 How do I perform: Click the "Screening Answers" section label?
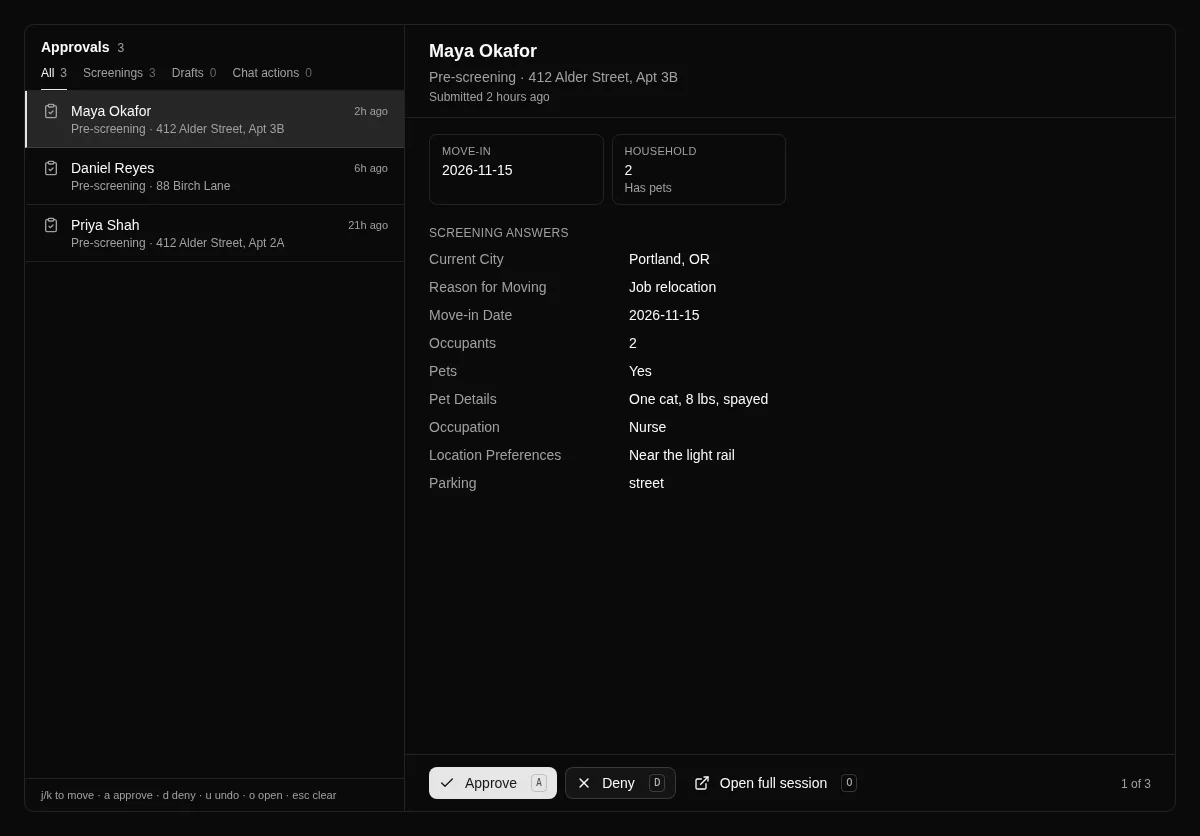point(498,233)
